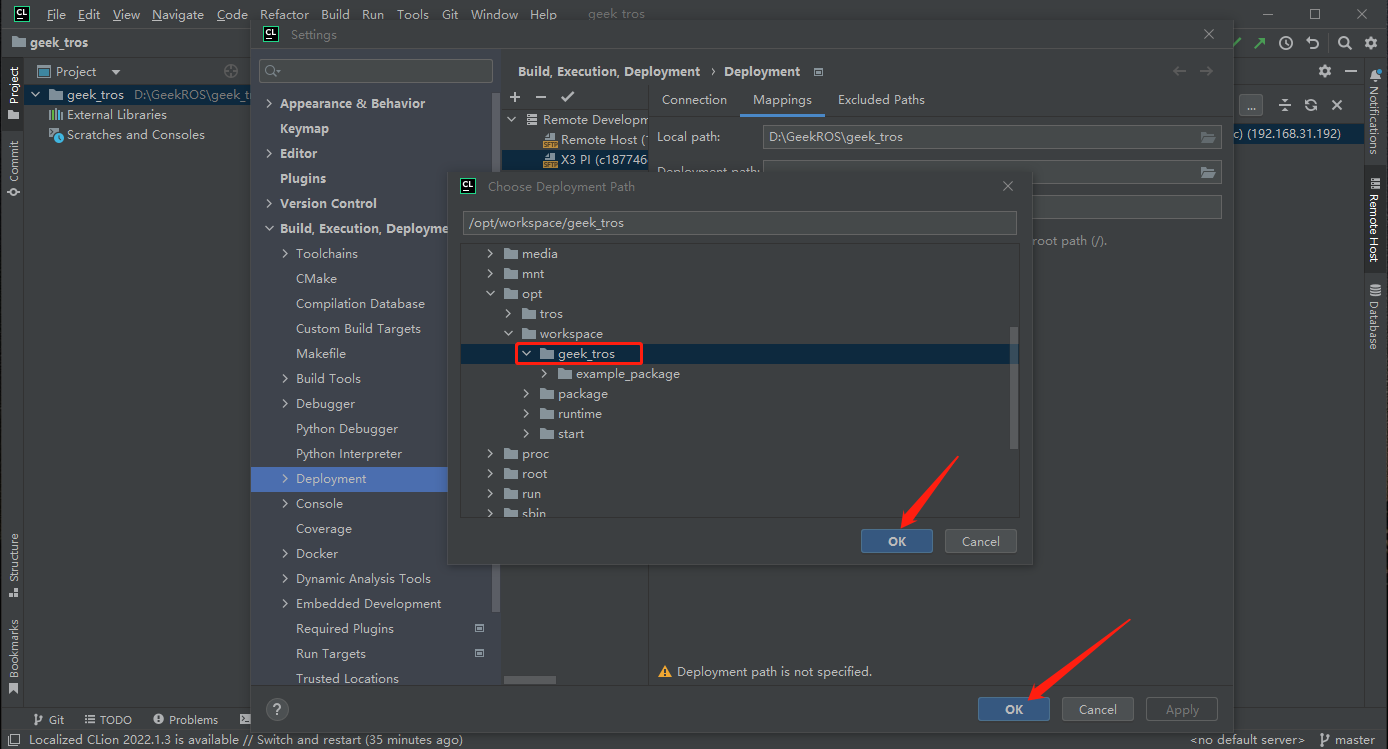Expand the runtime folder
1388x749 pixels.
coord(526,414)
